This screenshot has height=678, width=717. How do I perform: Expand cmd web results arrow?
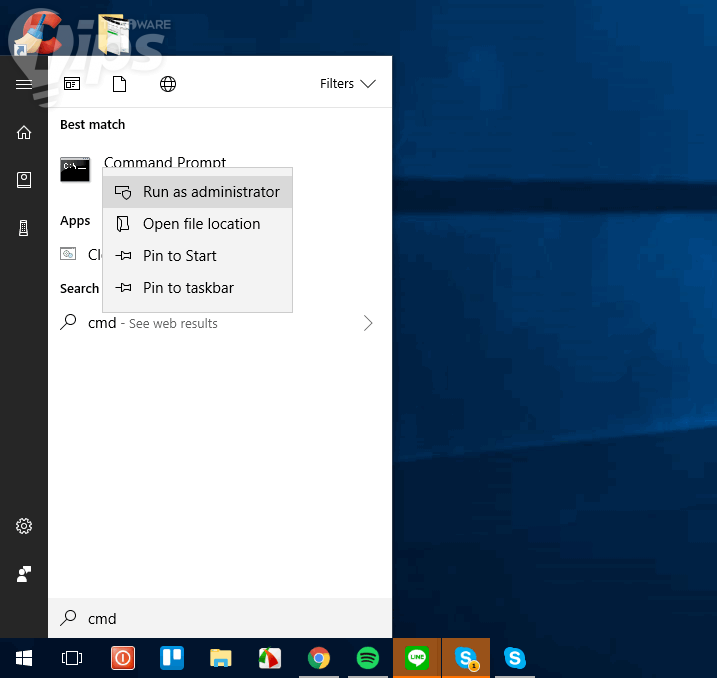pos(368,323)
